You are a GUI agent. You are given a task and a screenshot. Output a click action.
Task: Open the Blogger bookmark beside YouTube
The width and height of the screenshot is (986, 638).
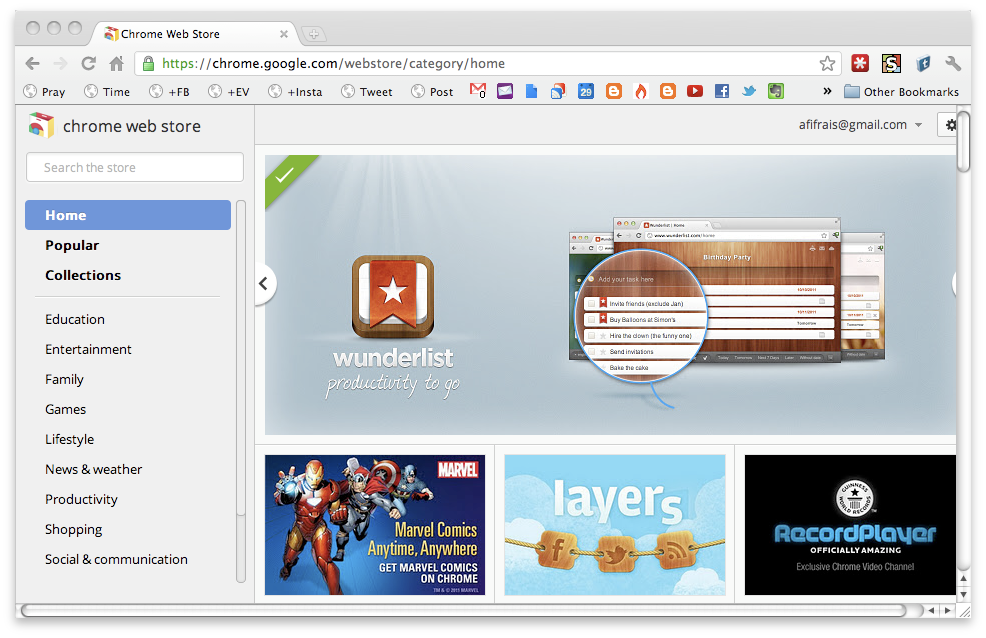tap(668, 91)
